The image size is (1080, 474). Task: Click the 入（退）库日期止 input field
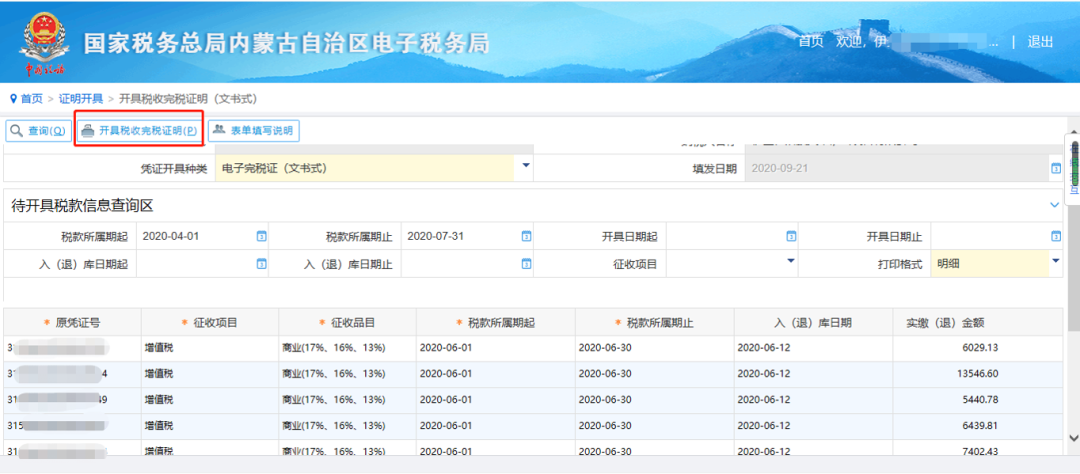pos(461,264)
